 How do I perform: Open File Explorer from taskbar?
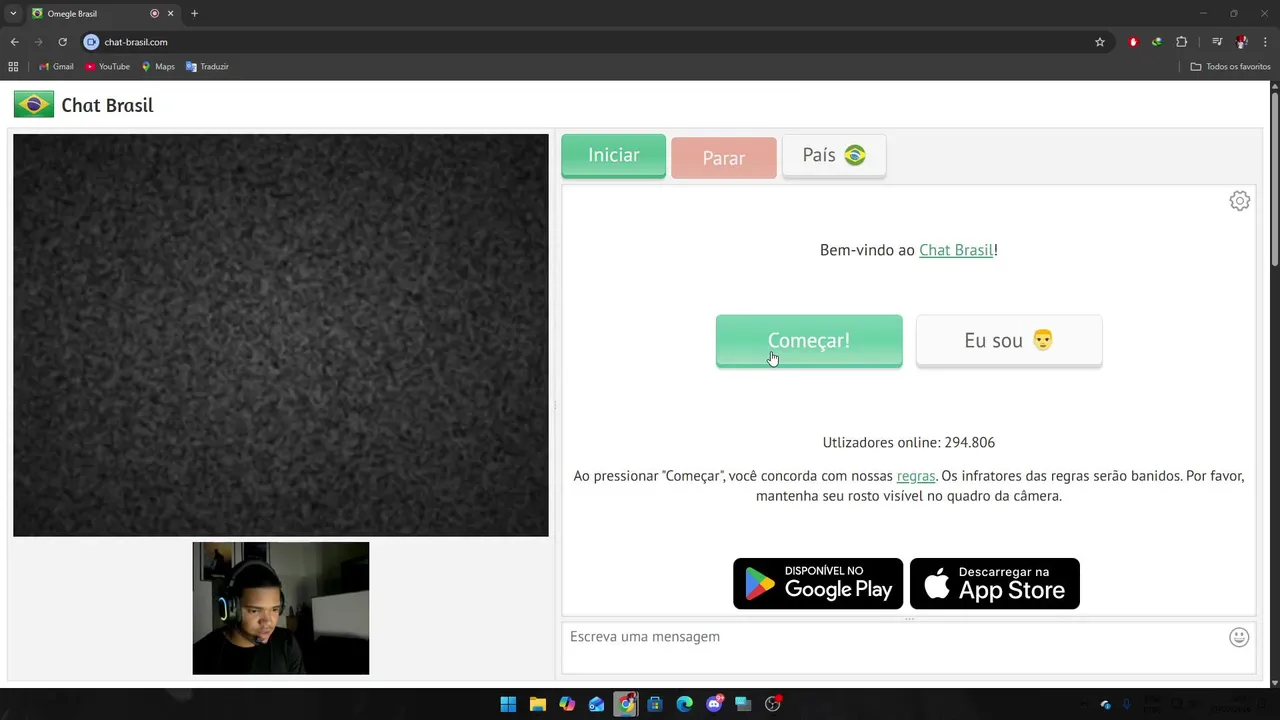point(537,704)
